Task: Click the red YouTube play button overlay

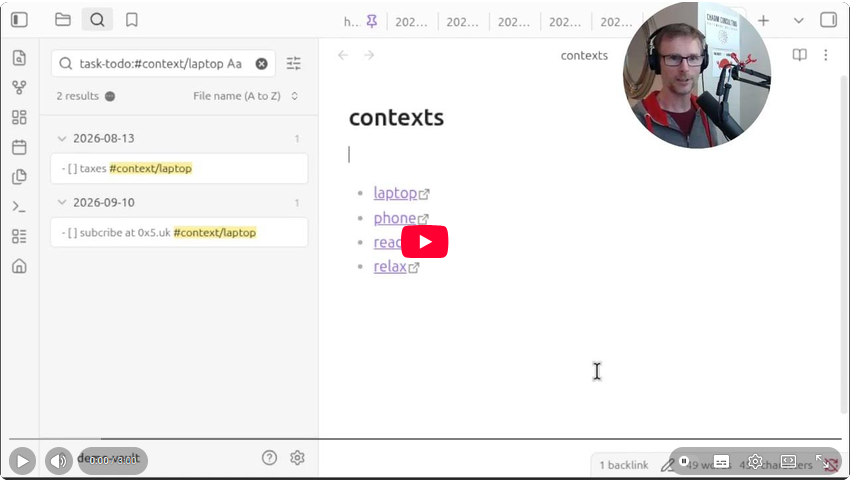Action: click(424, 242)
